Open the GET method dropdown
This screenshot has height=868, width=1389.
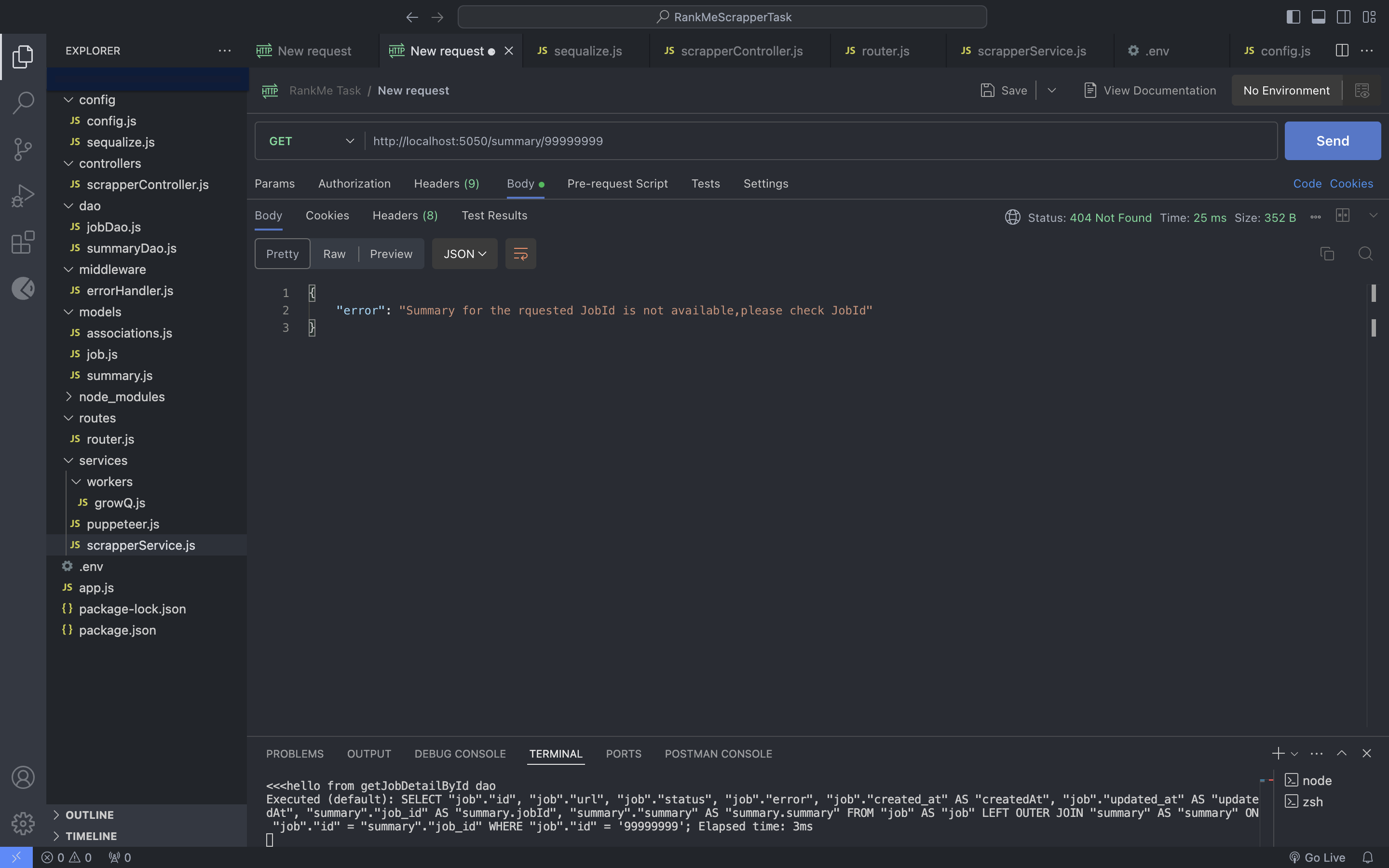[311, 141]
